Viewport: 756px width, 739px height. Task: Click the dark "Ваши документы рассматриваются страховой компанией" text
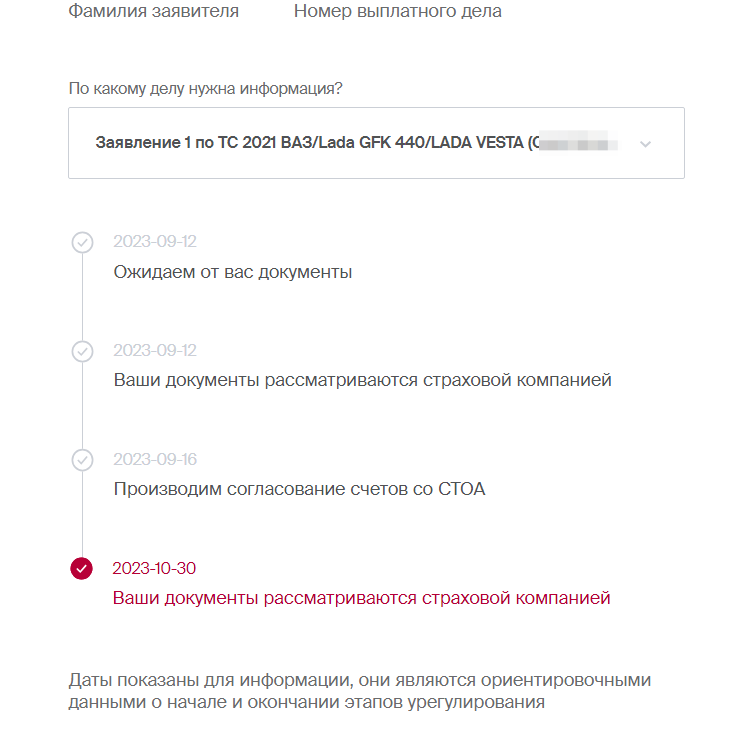[x=362, y=381]
